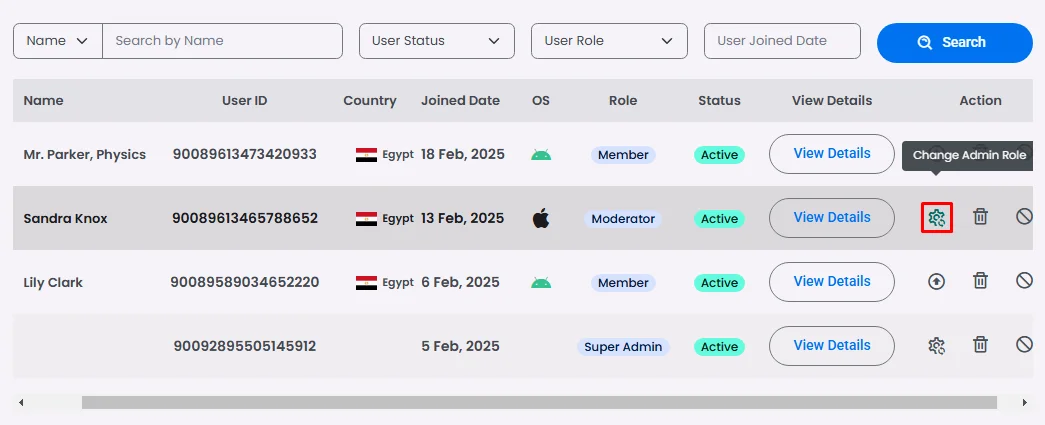Image resolution: width=1045 pixels, height=425 pixels.
Task: Open View Details for Lily Clark
Action: (x=831, y=282)
